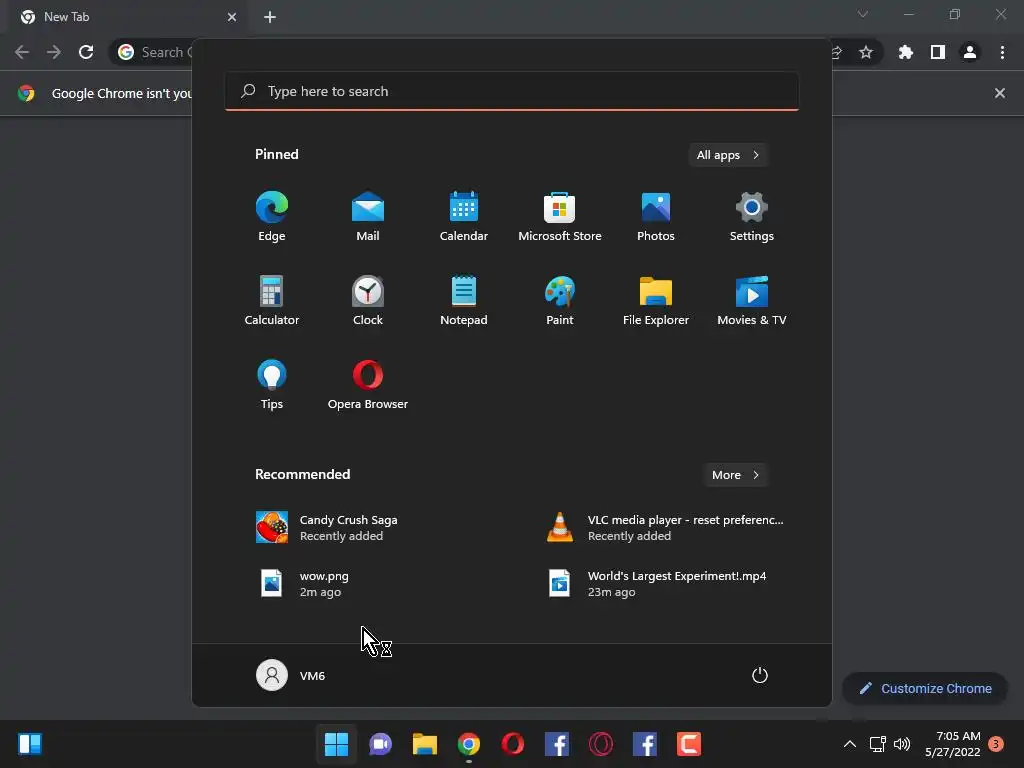The width and height of the screenshot is (1024, 768).
Task: Open the volume control in system tray
Action: [x=902, y=744]
